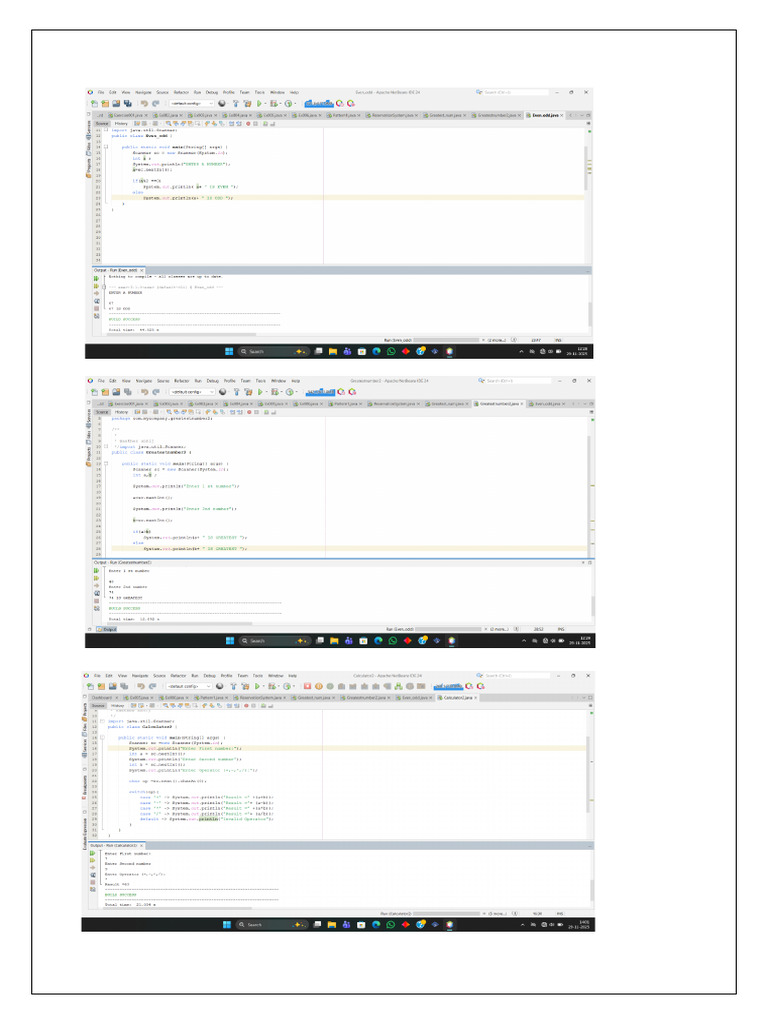Collapse main method fold in Even_odd editor
Image resolution: width=768 pixels, height=1024 pixels.
pos(106,147)
